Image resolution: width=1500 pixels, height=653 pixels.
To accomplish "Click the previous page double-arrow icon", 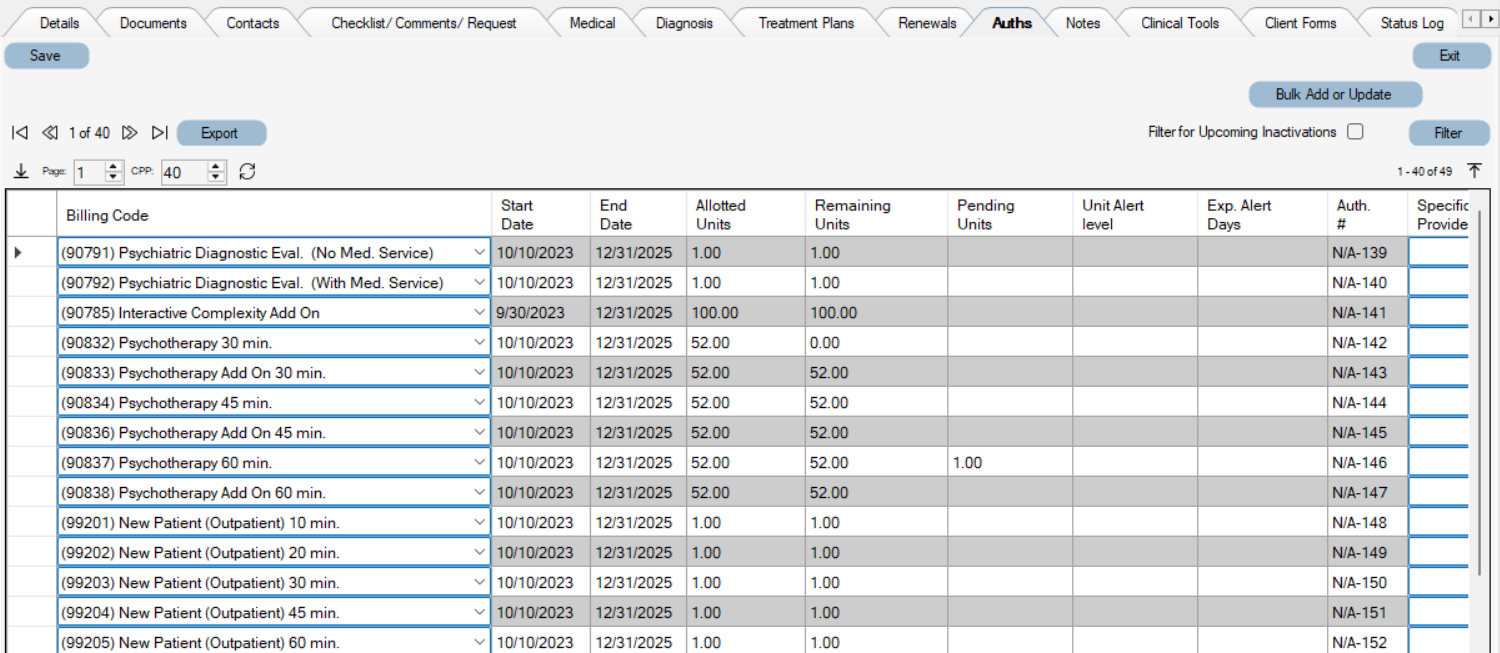I will [x=48, y=132].
